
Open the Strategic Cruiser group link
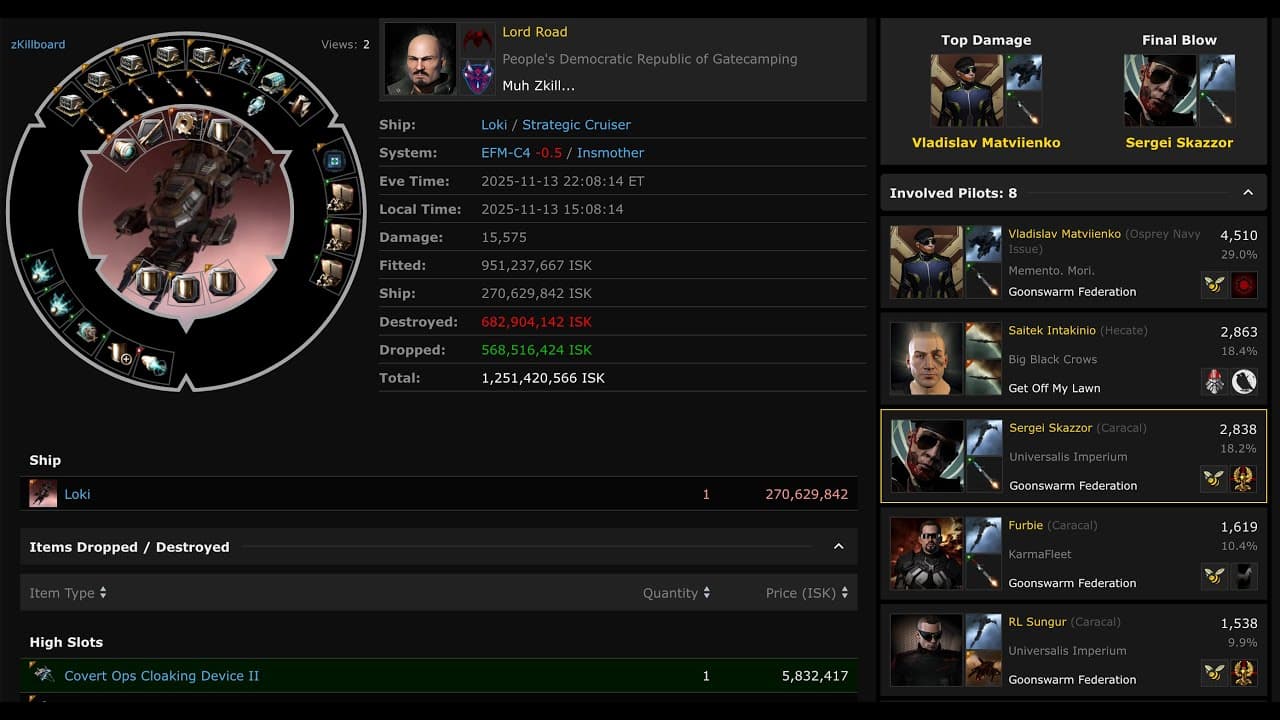click(576, 125)
